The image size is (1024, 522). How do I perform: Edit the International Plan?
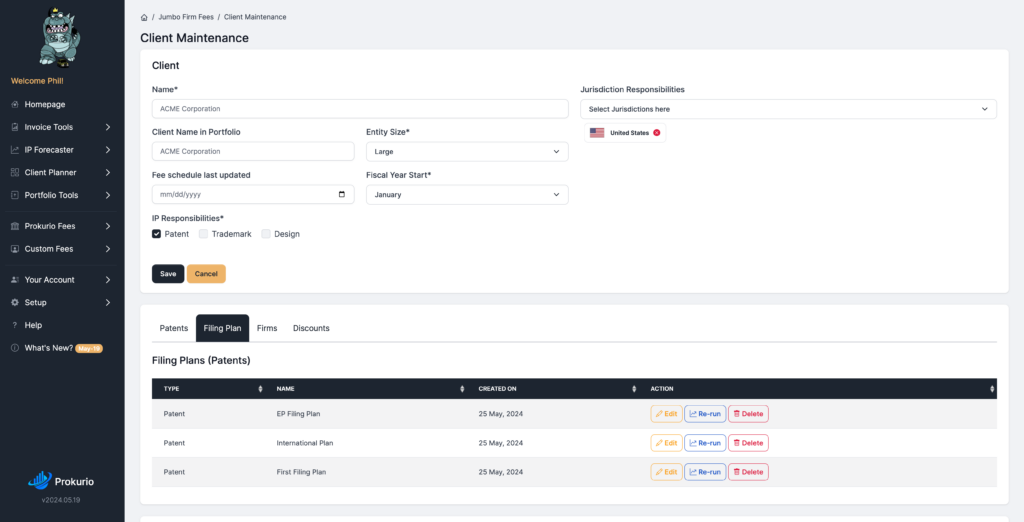(666, 443)
